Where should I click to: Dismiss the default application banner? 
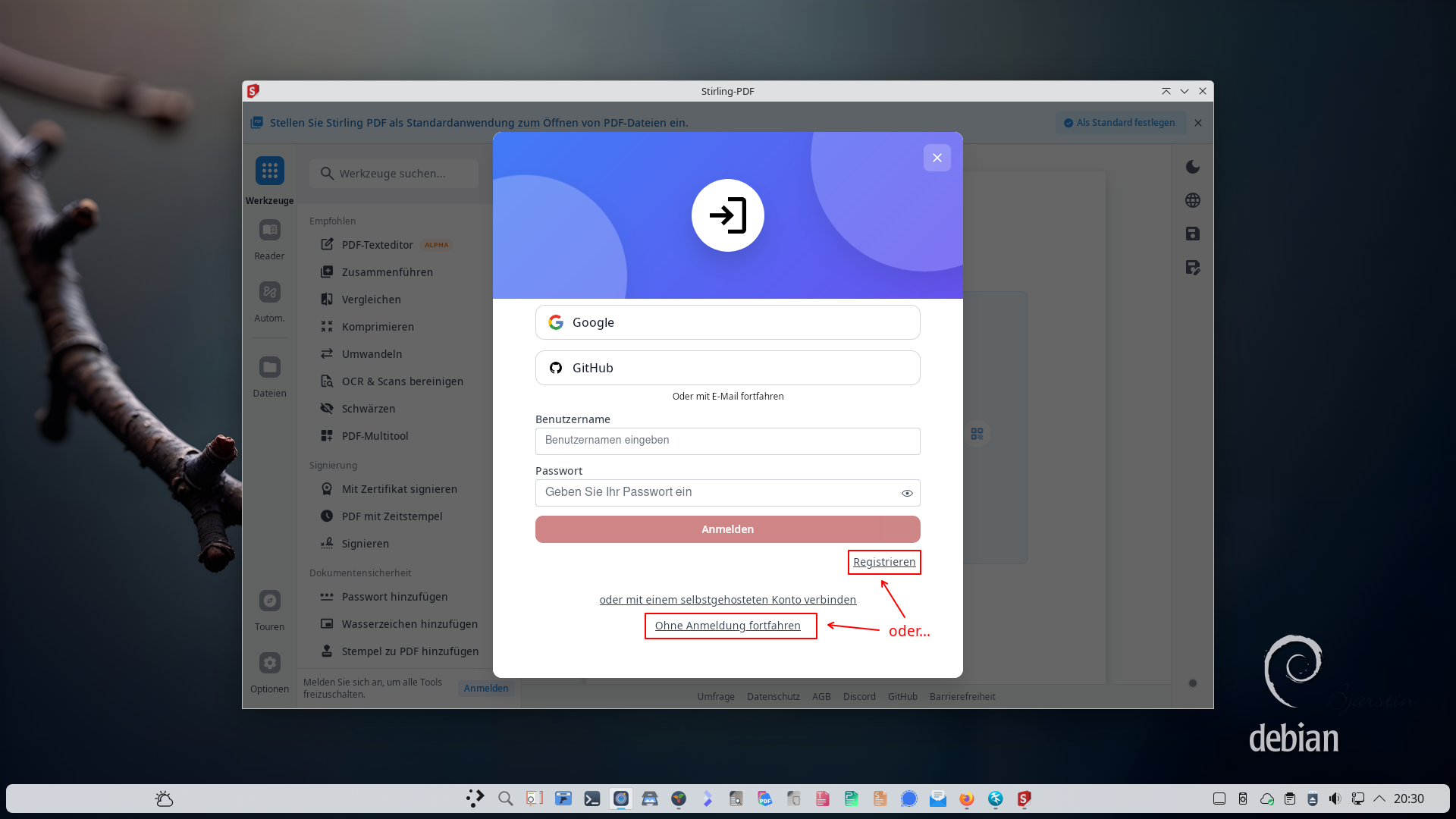tap(1198, 123)
